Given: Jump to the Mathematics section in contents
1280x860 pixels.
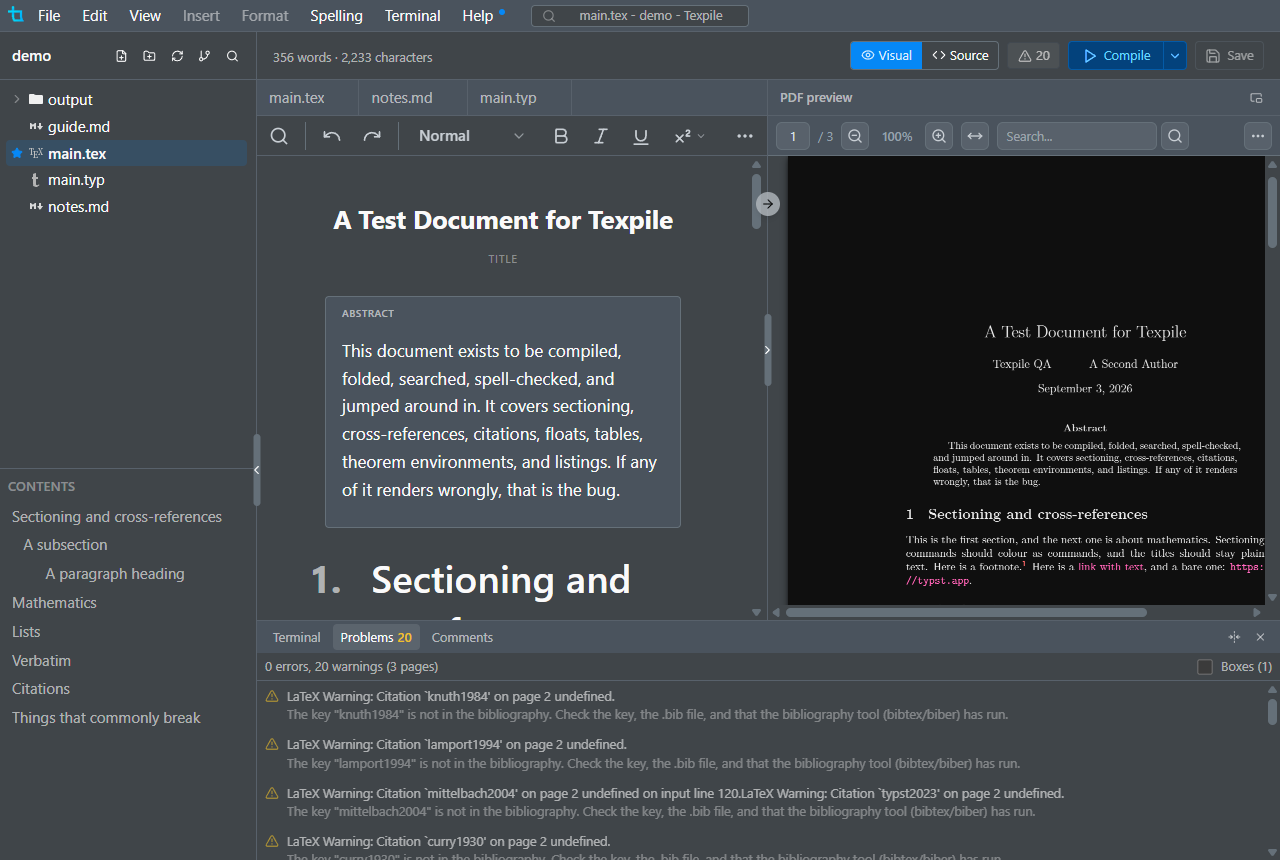Looking at the screenshot, I should pos(54,603).
